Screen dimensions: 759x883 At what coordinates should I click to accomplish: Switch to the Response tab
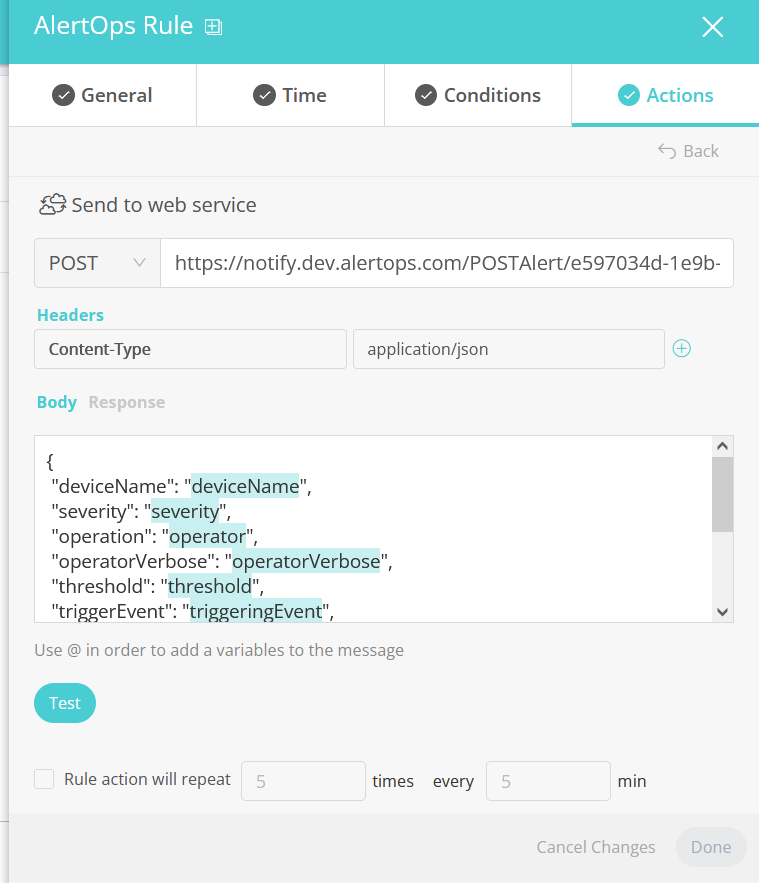[126, 402]
